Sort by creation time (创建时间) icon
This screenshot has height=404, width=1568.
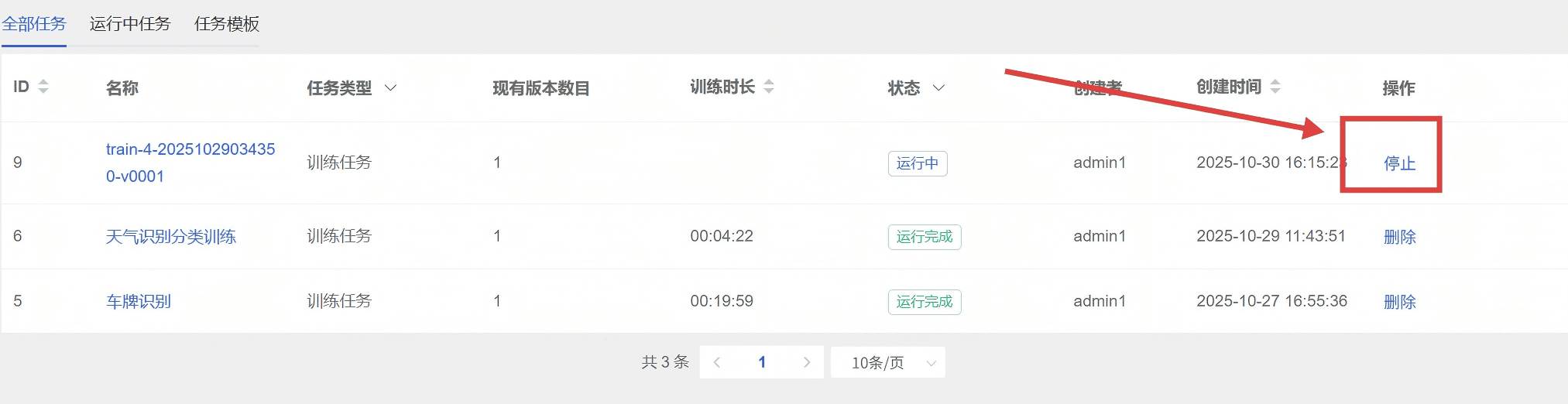(1275, 87)
